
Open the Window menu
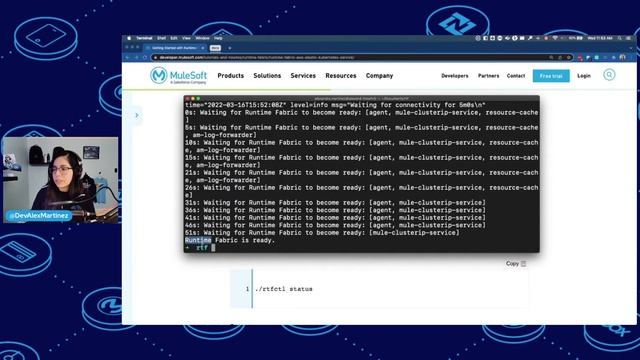point(202,38)
